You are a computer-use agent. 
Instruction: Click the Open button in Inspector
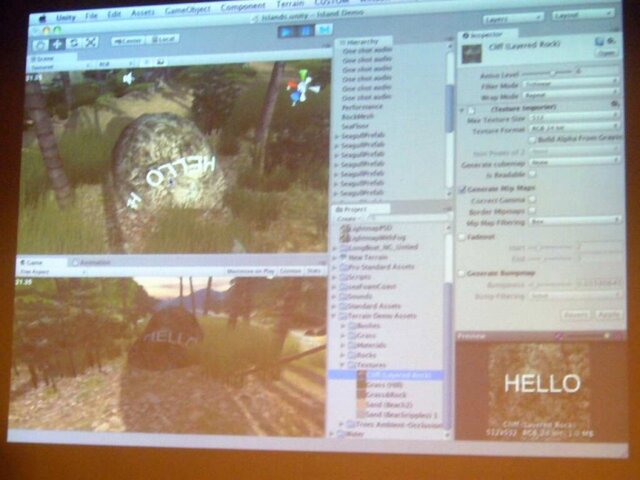click(x=607, y=53)
